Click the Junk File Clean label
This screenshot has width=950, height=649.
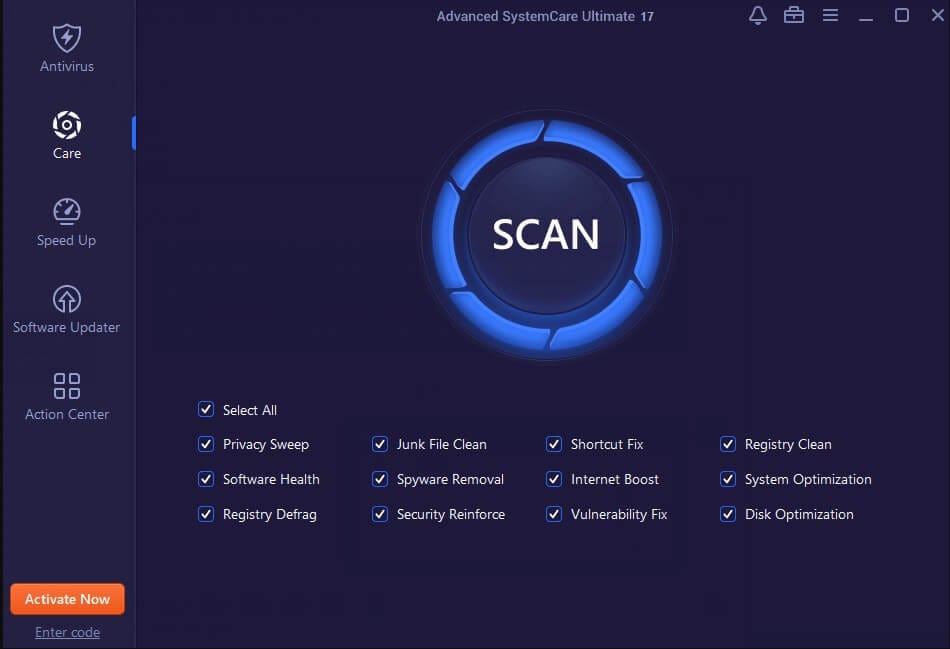tap(442, 444)
